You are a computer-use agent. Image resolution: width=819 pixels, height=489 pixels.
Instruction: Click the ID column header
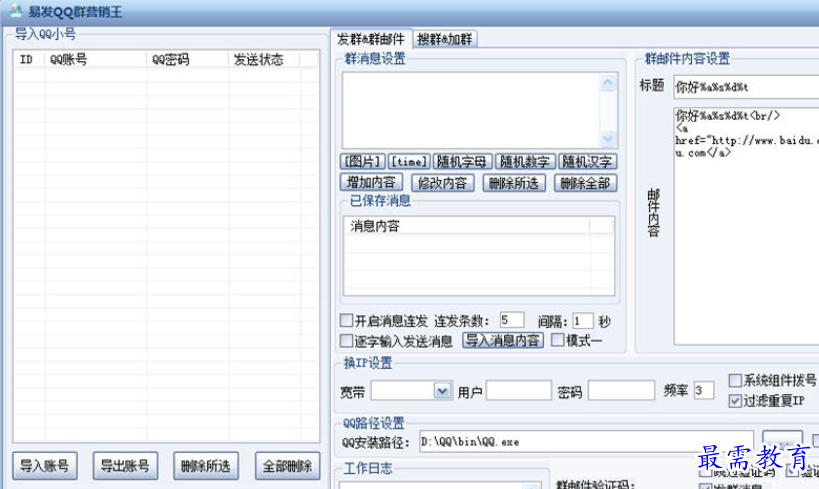[29, 60]
